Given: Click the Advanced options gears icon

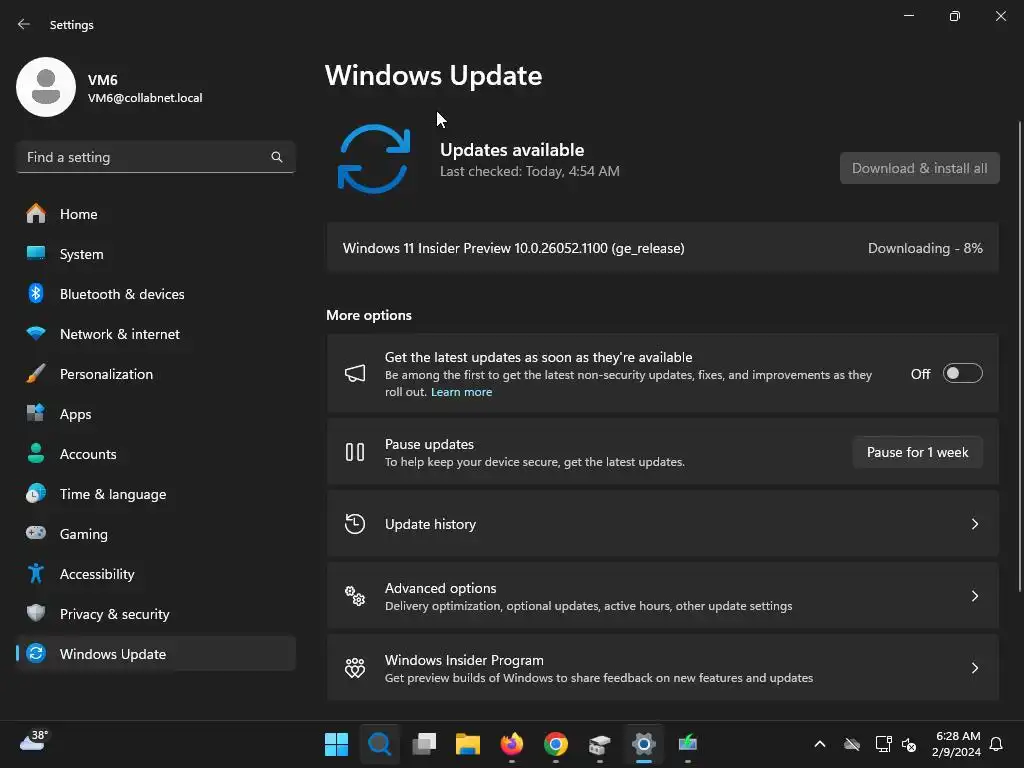Looking at the screenshot, I should tap(355, 596).
